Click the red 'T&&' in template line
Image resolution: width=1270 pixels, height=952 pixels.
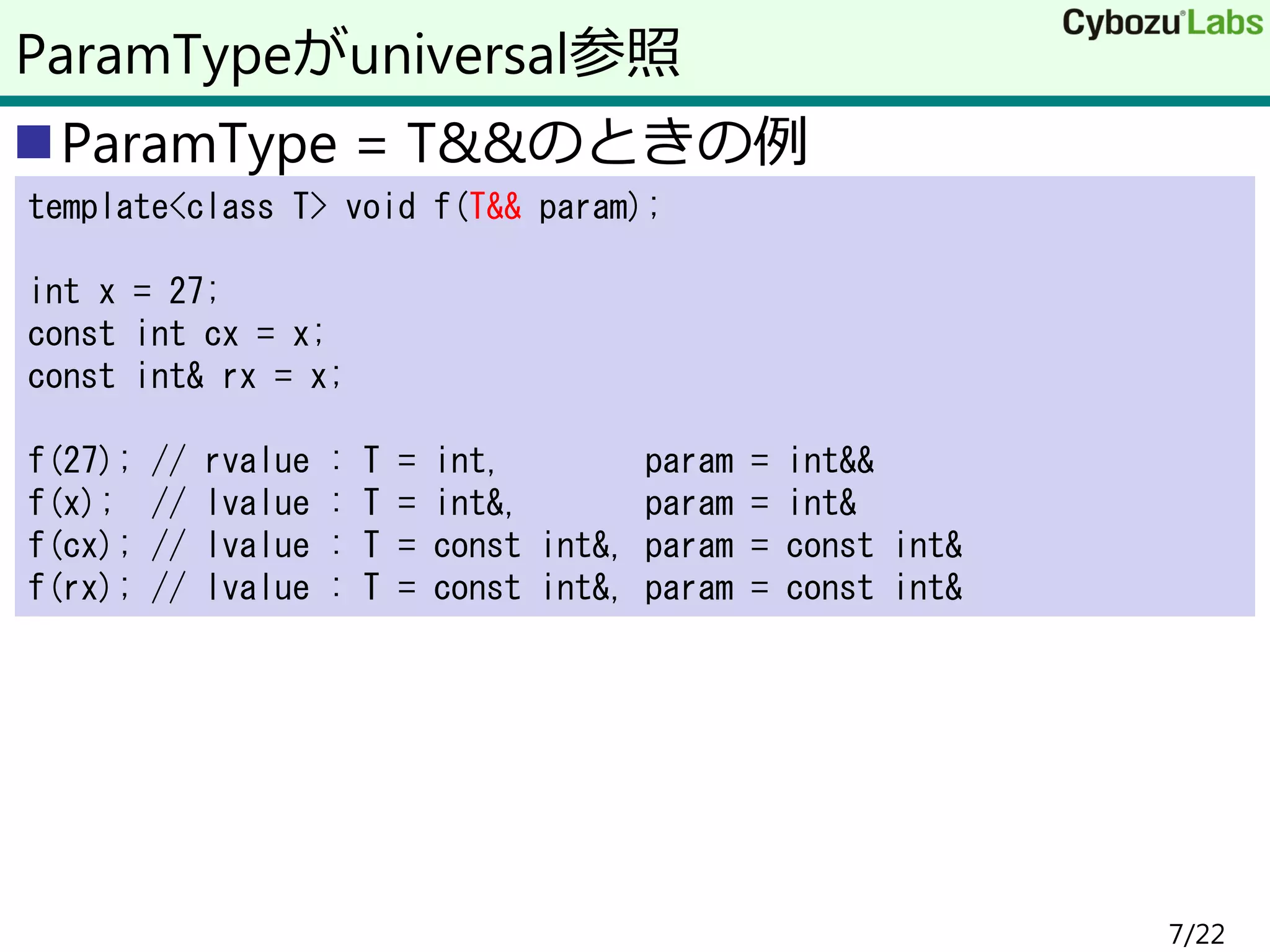(x=495, y=207)
